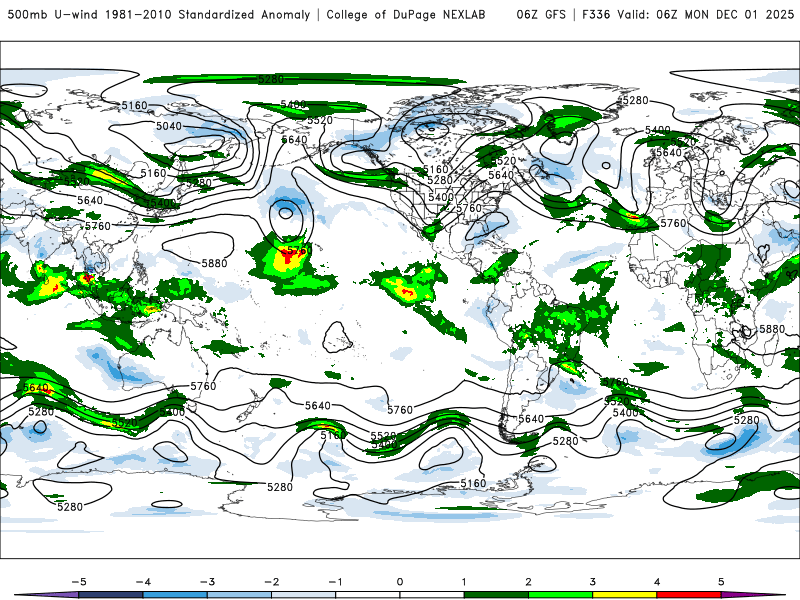Image resolution: width=800 pixels, height=600 pixels.
Task: Click the "4" colorbar tick label
Action: 657,582
